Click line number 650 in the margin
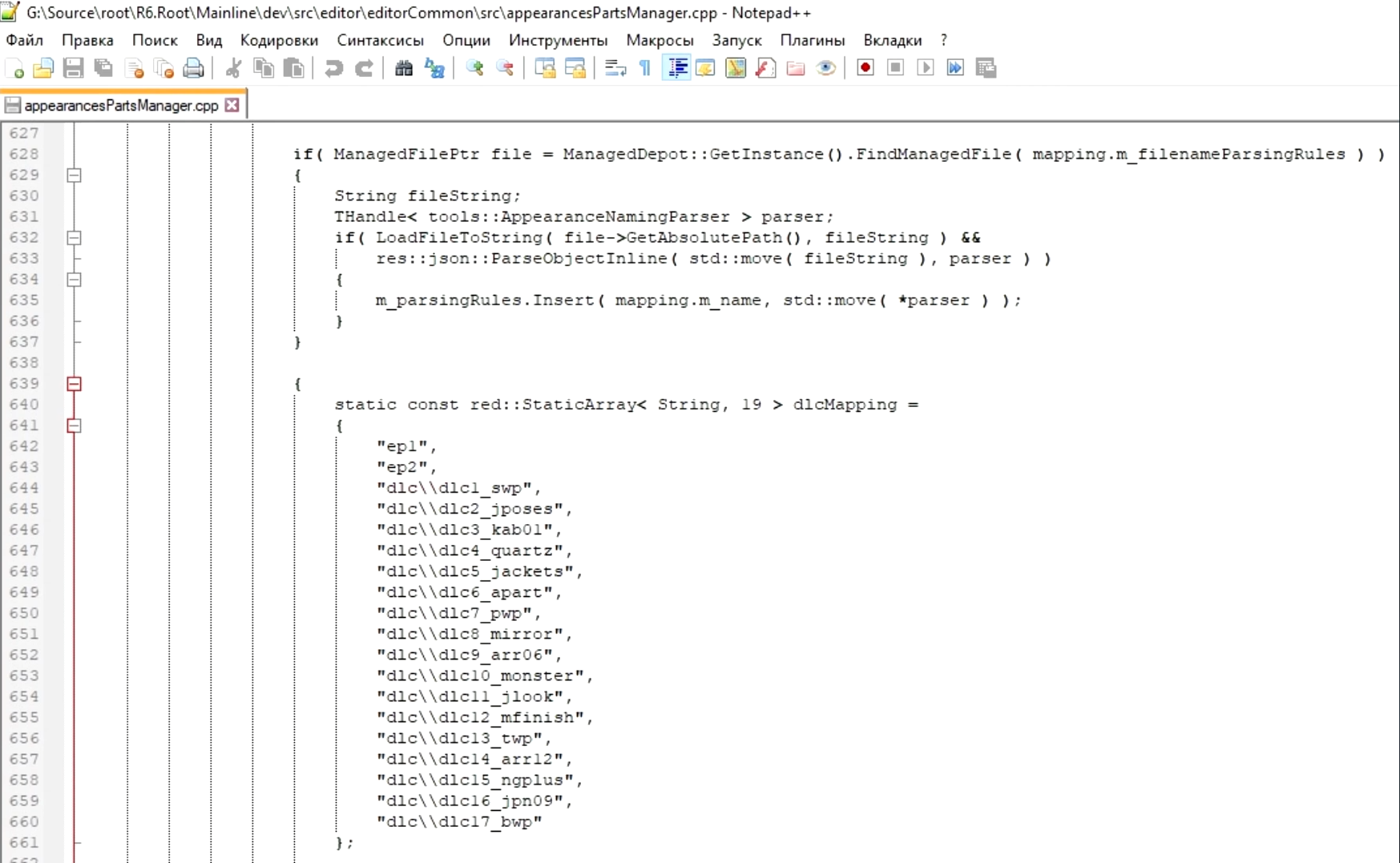 click(x=24, y=613)
